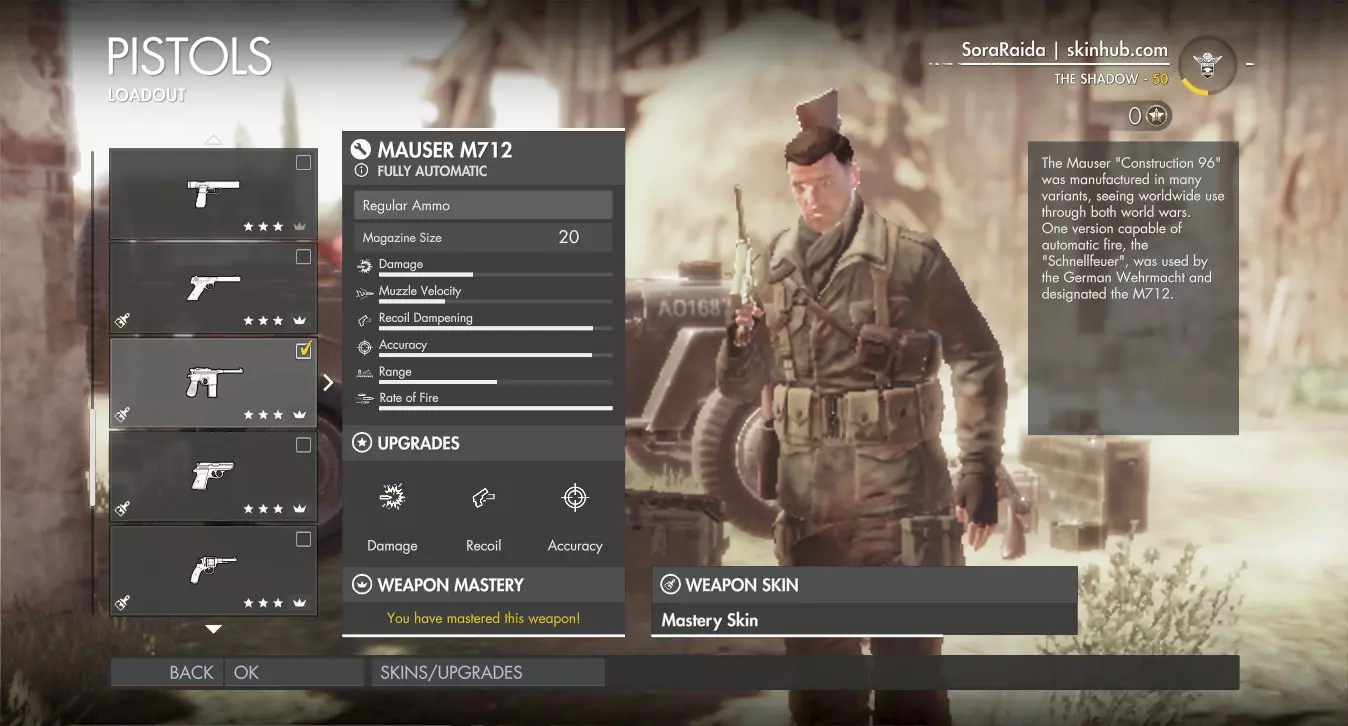Select the fourth pistol thumbnail in the list
Viewport: 1348px width, 726px height.
point(213,476)
